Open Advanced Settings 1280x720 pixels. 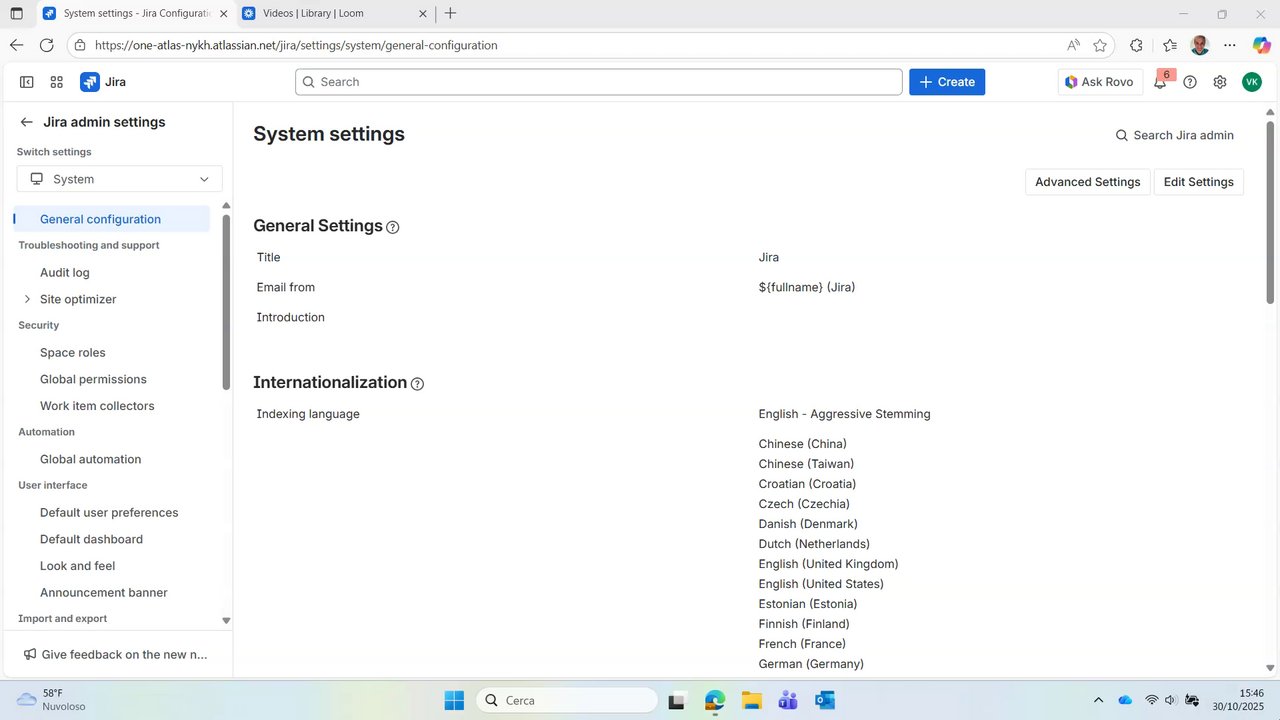pos(1088,182)
